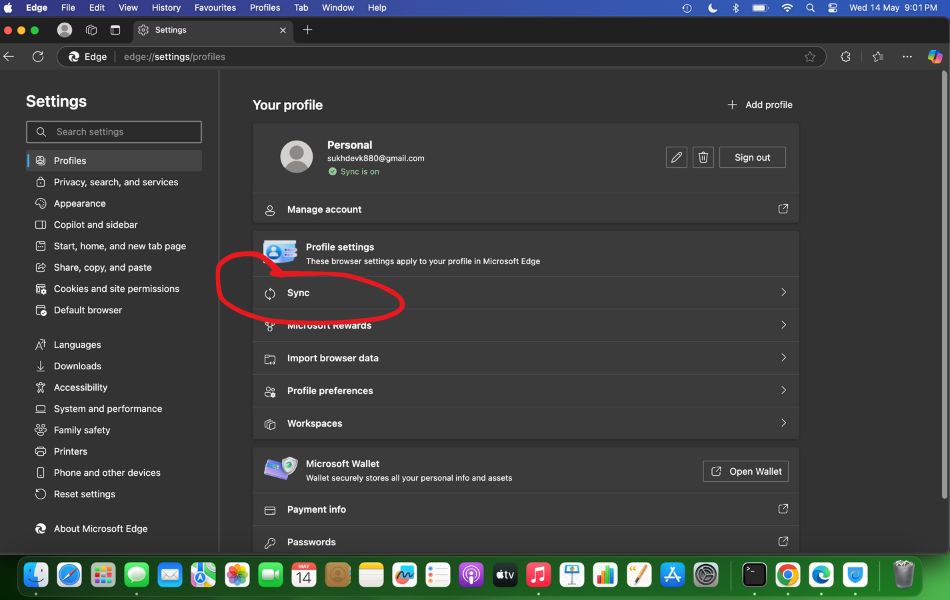
Task: Select Appearance in settings sidebar
Action: [114, 204]
